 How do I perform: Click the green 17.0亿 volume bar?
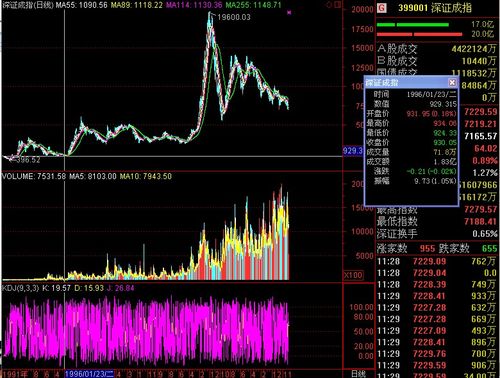click(x=413, y=25)
